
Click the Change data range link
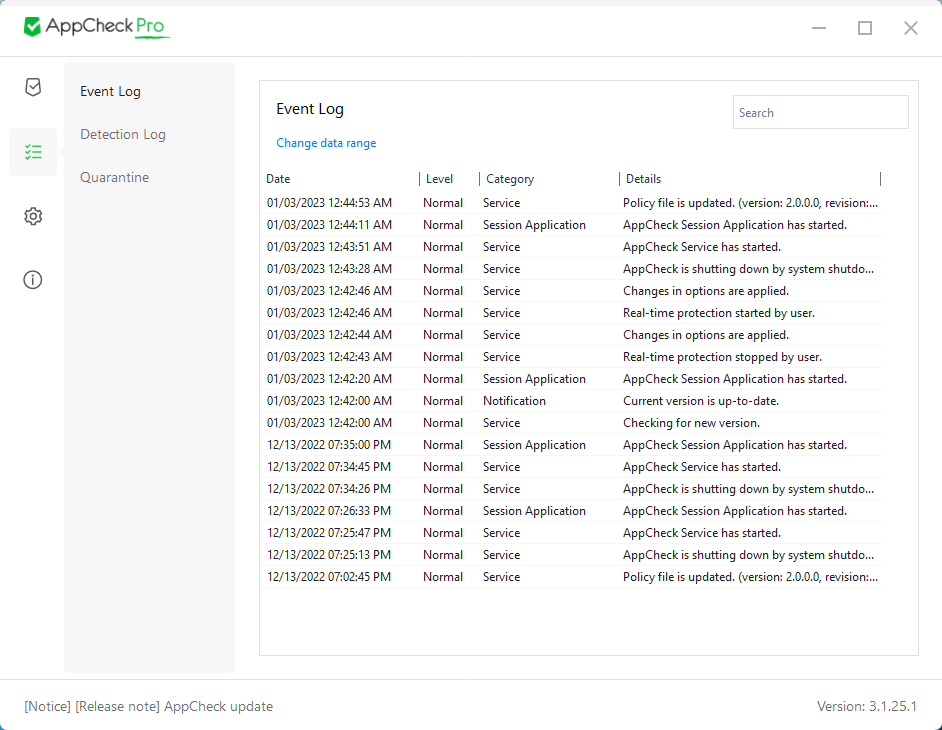tap(326, 143)
